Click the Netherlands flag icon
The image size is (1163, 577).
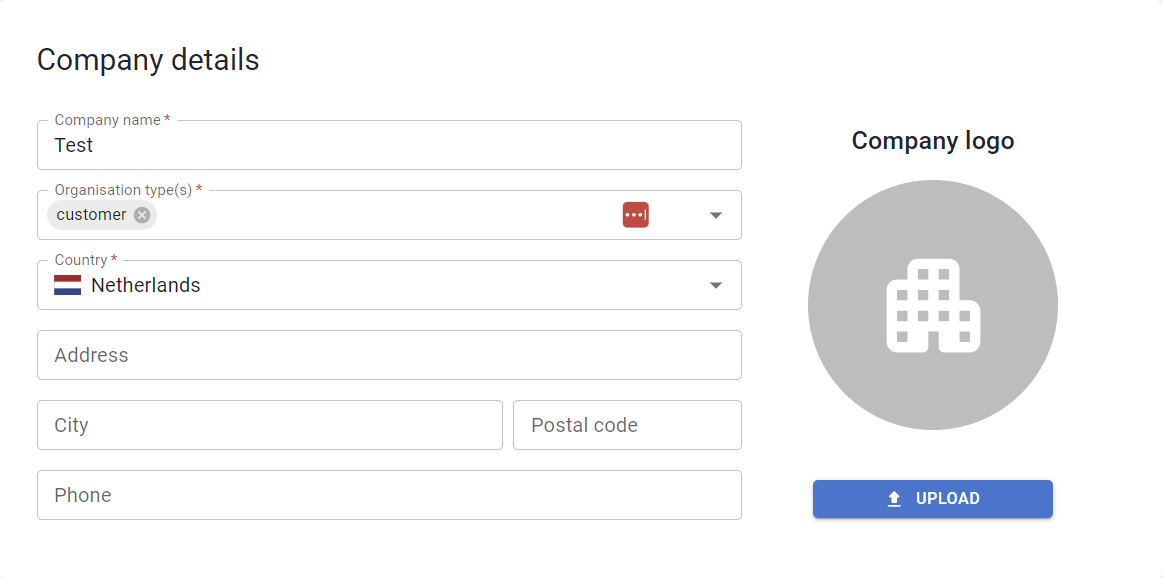pyautogui.click(x=67, y=285)
